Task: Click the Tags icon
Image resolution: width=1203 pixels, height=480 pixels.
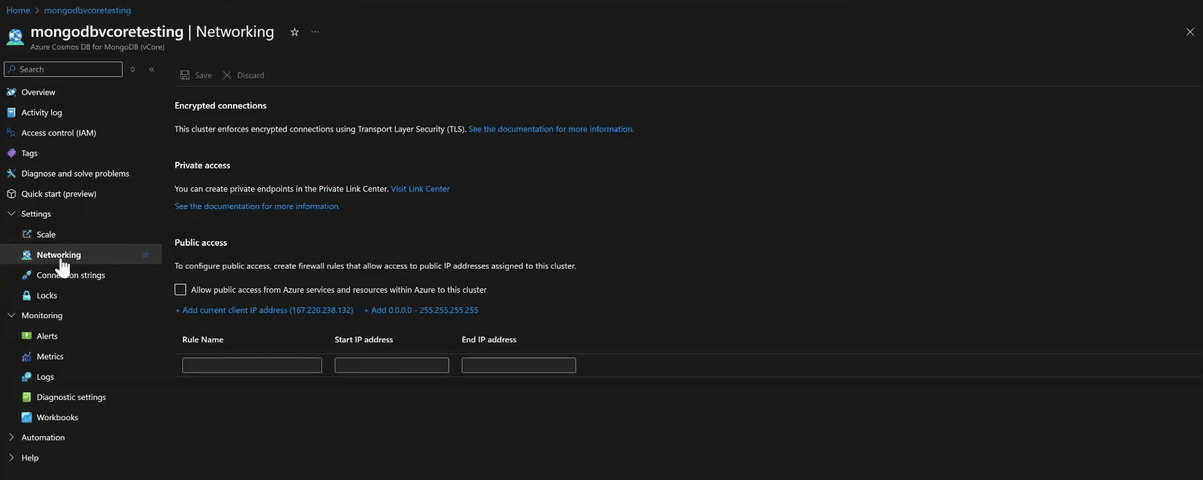Action: (x=12, y=153)
